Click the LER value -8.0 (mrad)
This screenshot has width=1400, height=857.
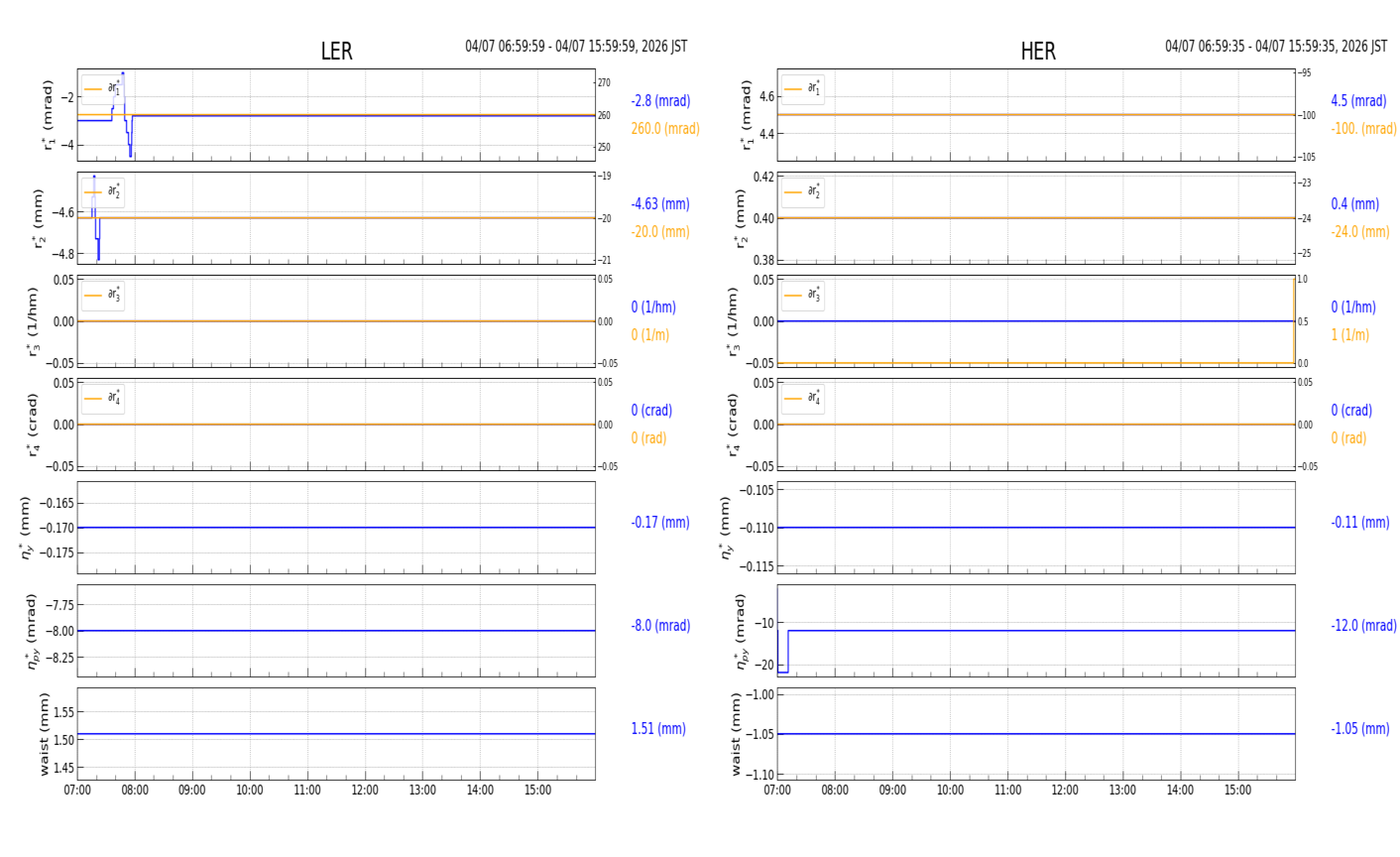[660, 626]
